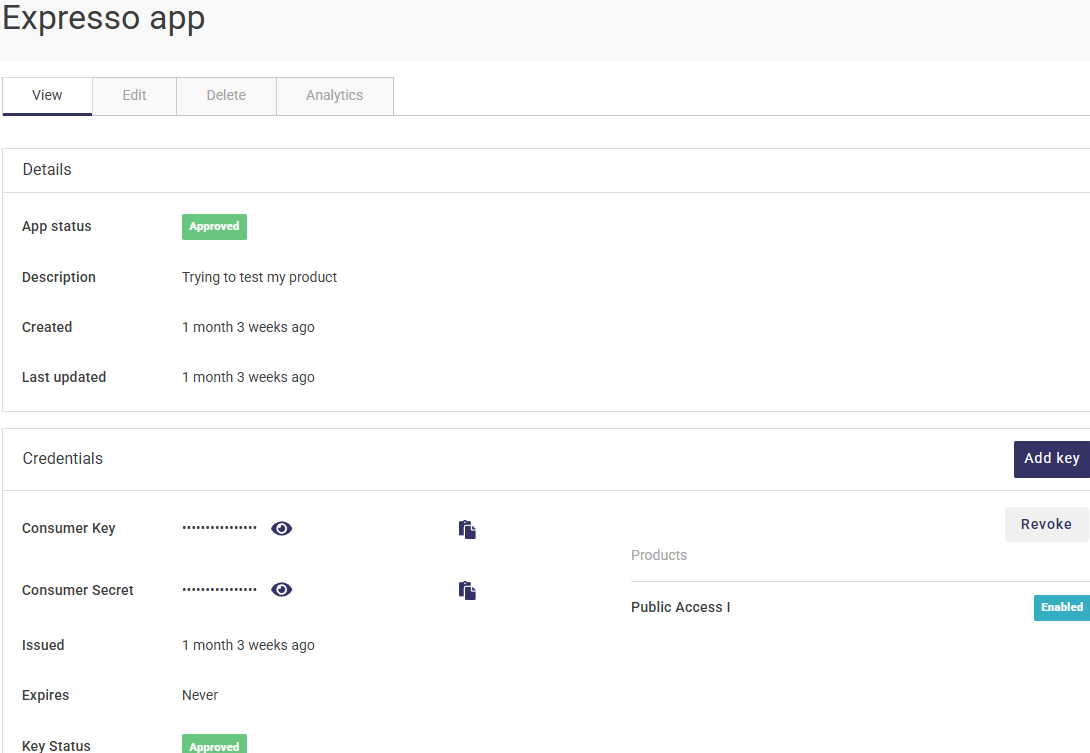The width and height of the screenshot is (1090, 753).
Task: Copy the Consumer Key to clipboard
Action: [x=467, y=530]
